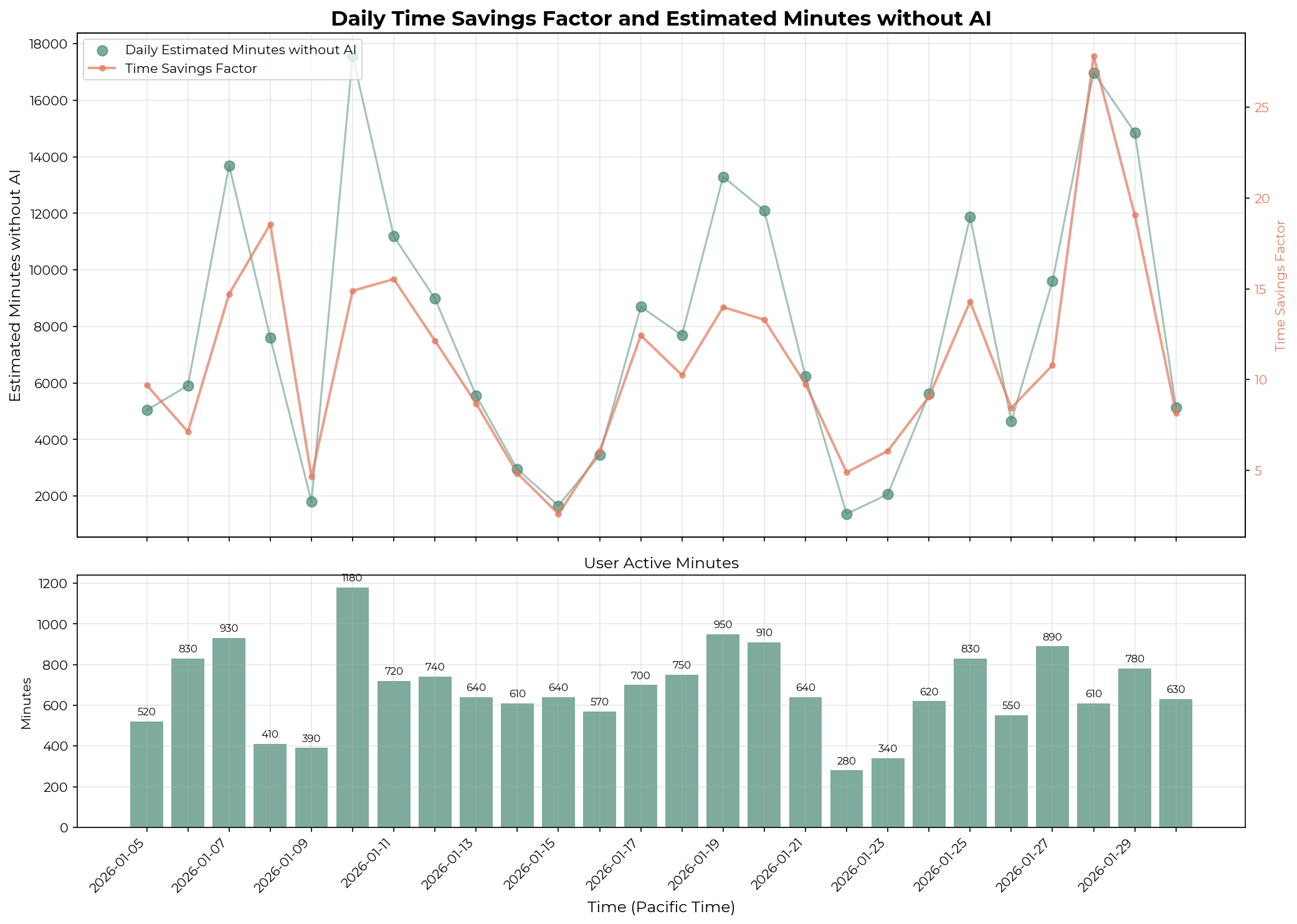
Task: Click the peak data point near 18000 minutes
Action: pos(354,57)
